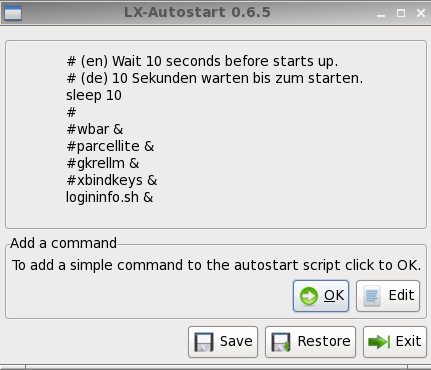Open the window menu icon in title bar

pos(13,13)
